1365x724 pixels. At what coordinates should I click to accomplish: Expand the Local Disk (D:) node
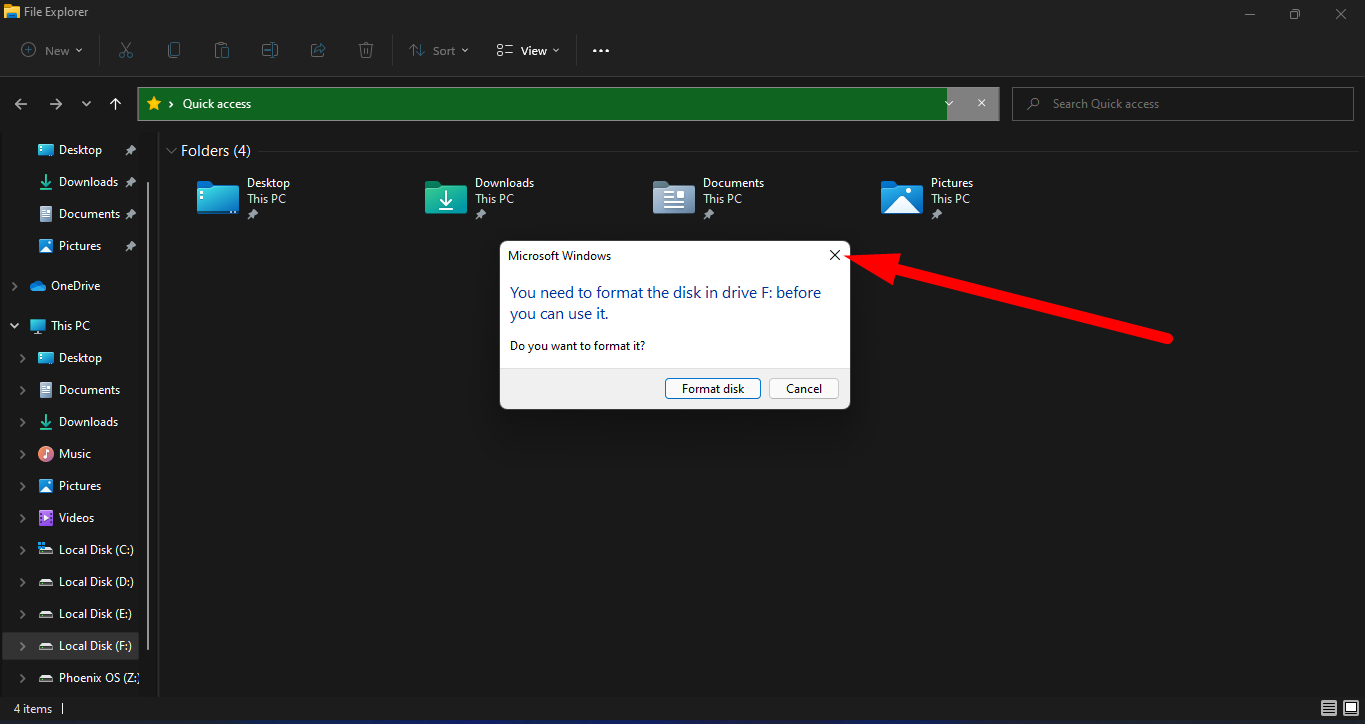pyautogui.click(x=23, y=582)
